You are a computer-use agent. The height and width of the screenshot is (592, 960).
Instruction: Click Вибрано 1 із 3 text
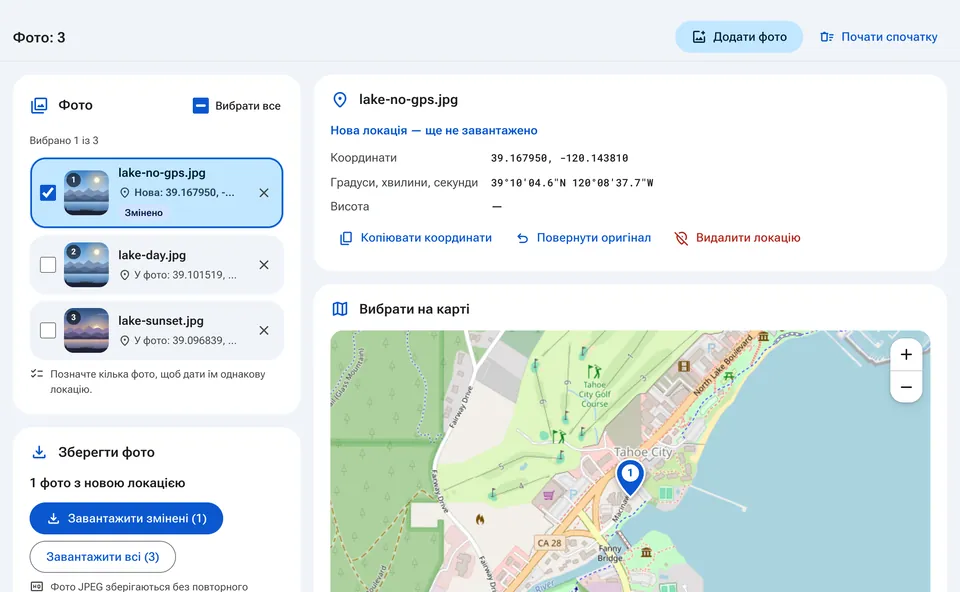tap(64, 140)
